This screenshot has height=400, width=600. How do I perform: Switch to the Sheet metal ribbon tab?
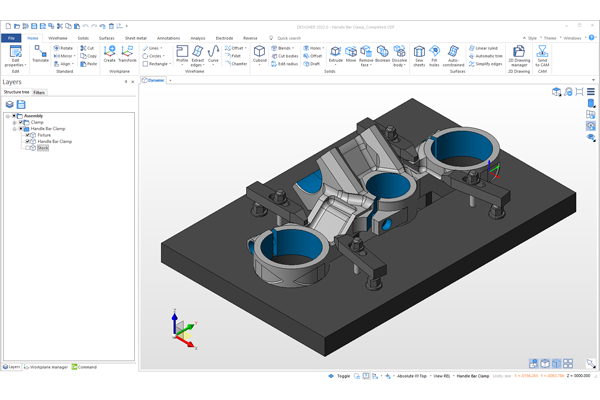(x=135, y=37)
